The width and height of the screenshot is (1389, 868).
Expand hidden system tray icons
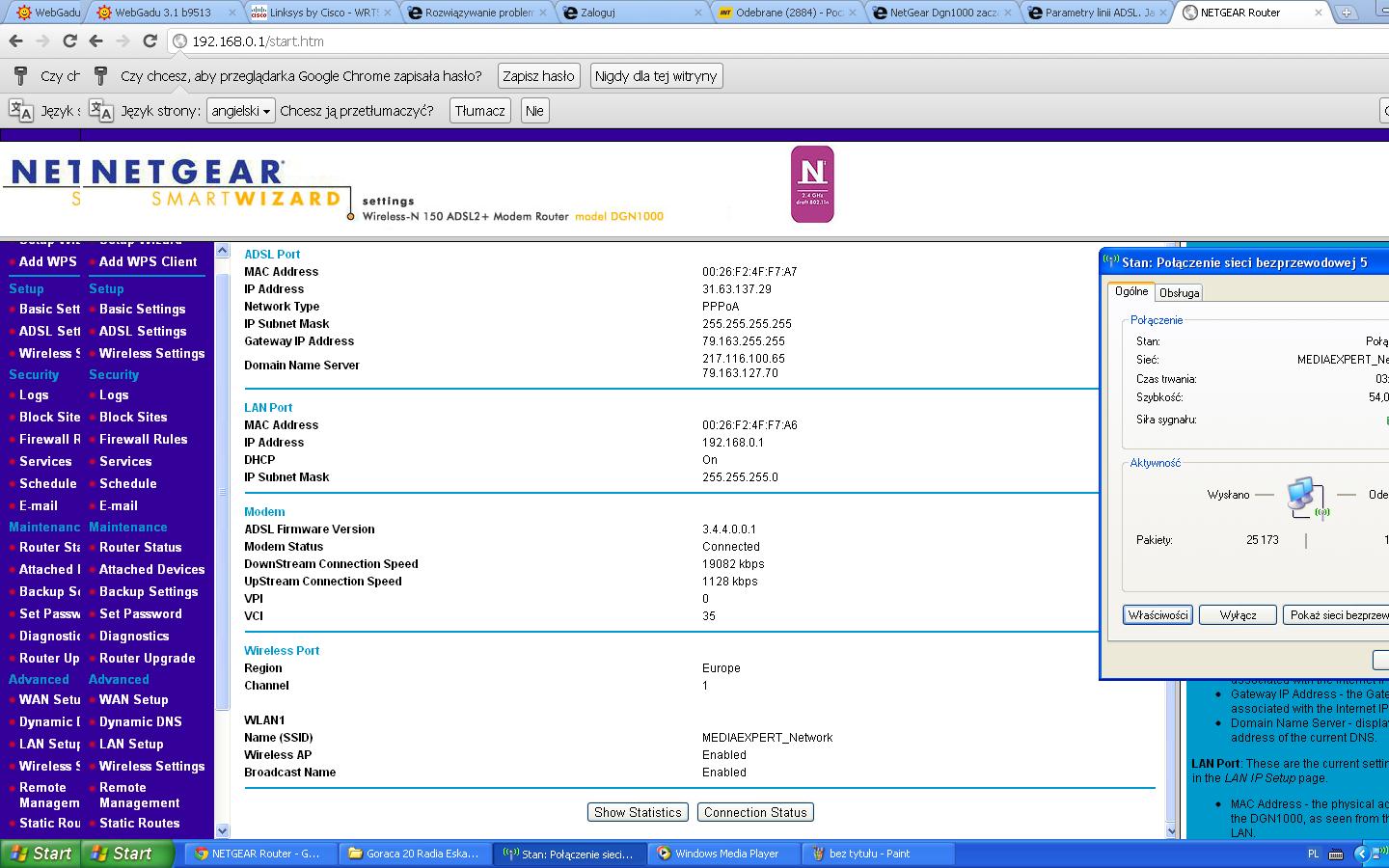point(1361,854)
